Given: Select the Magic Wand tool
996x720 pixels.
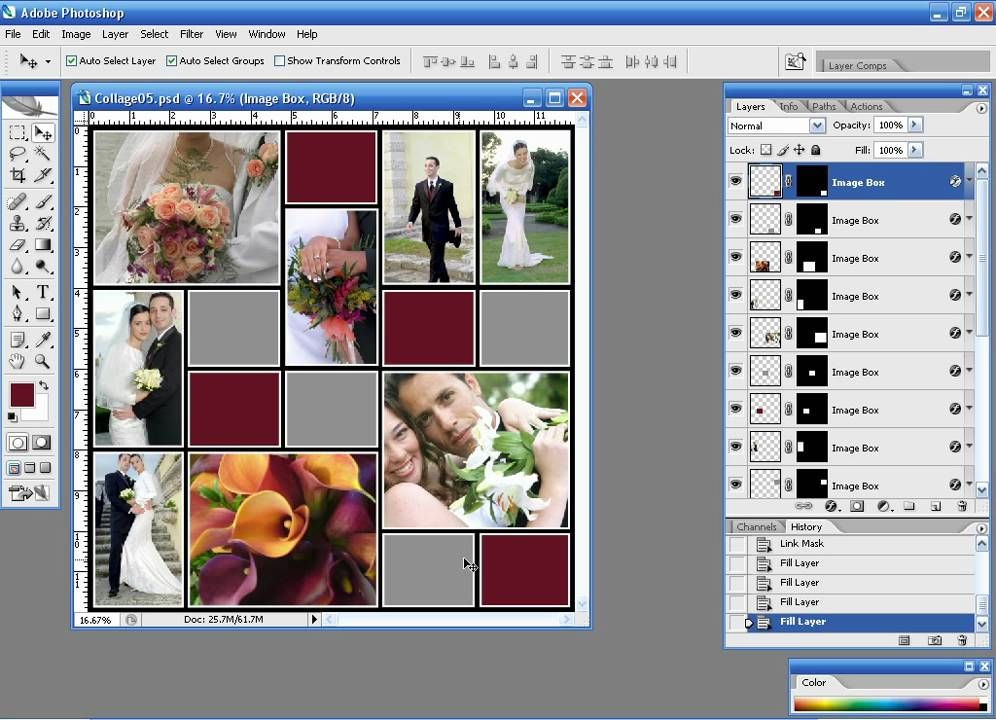Looking at the screenshot, I should [43, 154].
